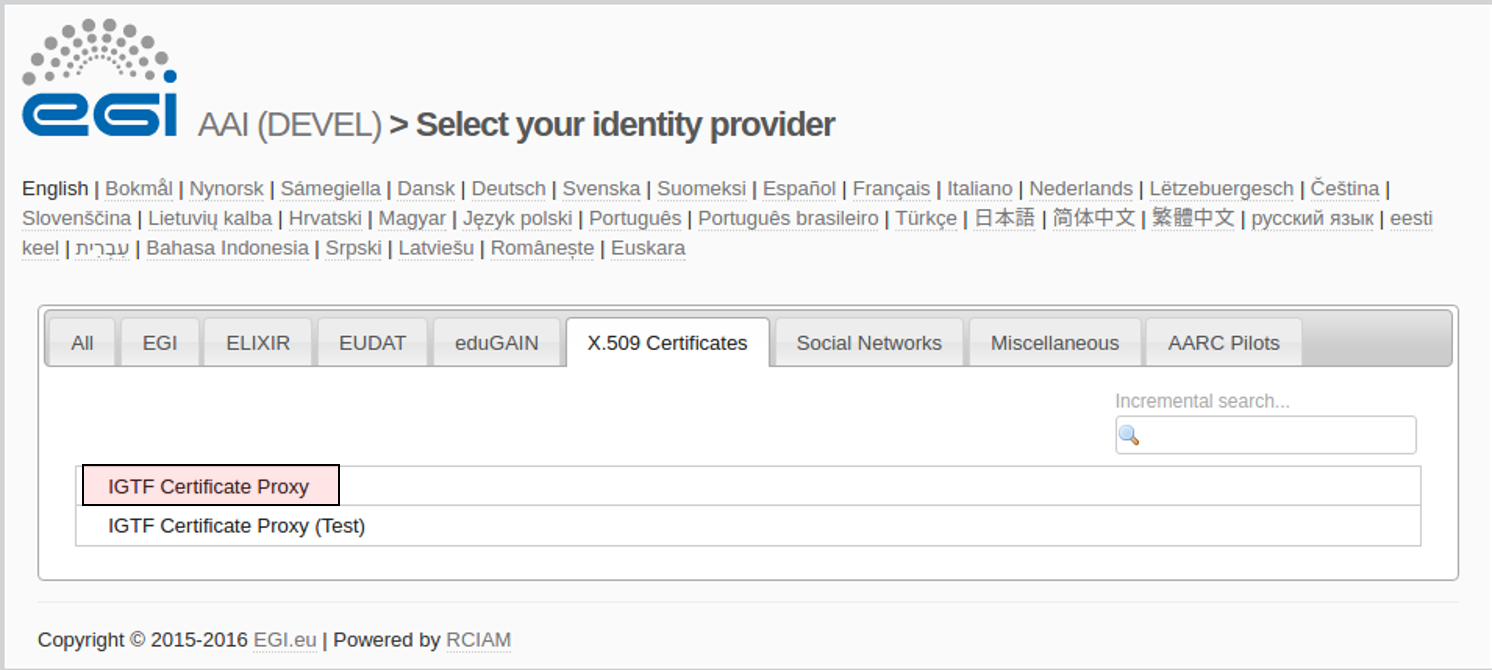
Task: Choose IGTF Certificate Proxy provider
Action: click(748, 486)
